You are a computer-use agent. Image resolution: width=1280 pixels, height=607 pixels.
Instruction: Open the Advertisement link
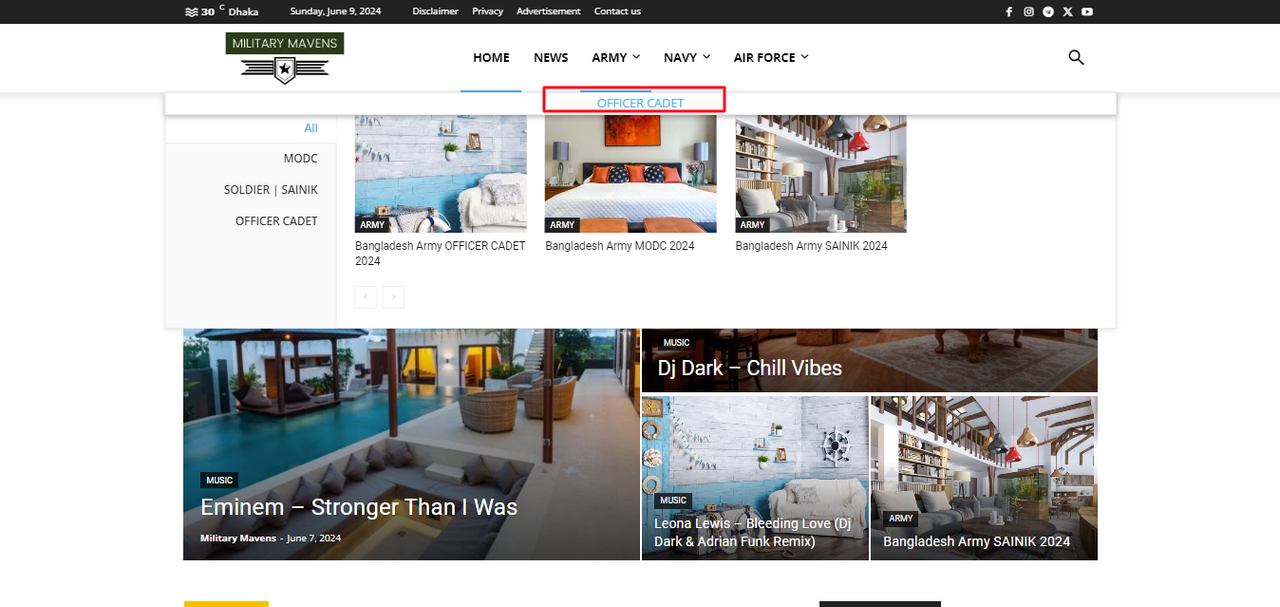coord(548,11)
